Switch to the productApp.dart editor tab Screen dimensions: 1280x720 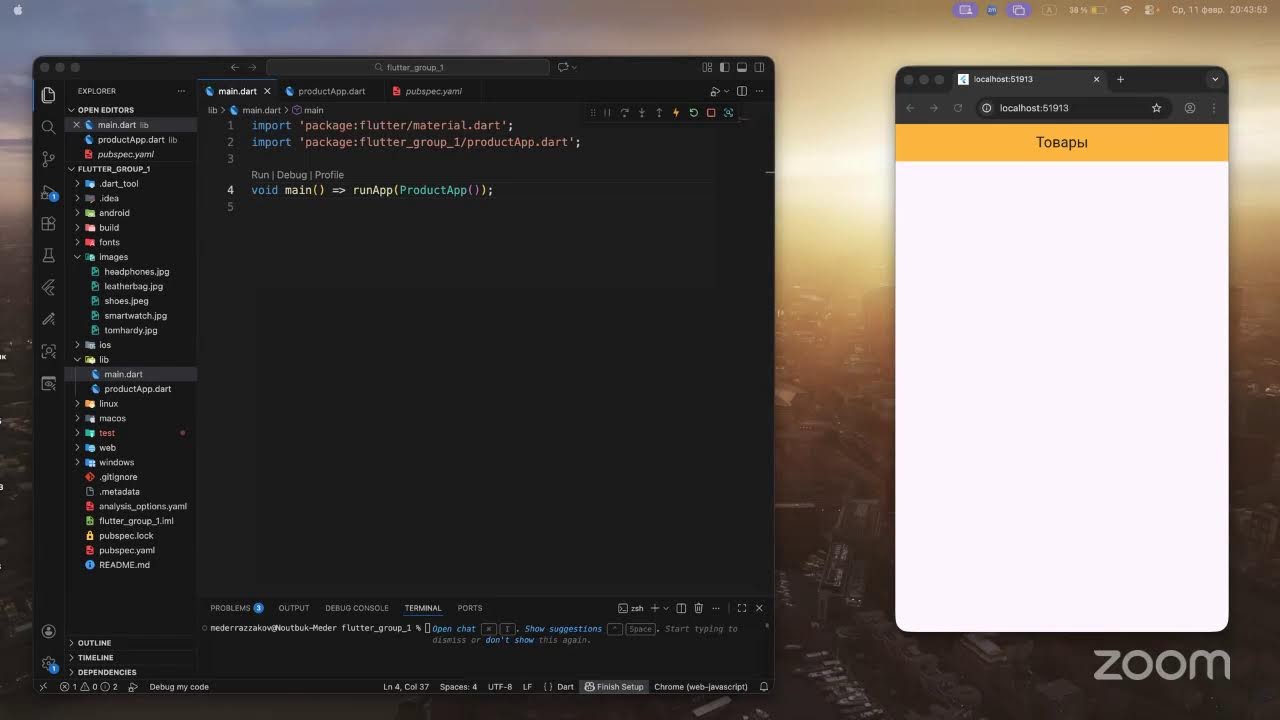pyautogui.click(x=331, y=91)
